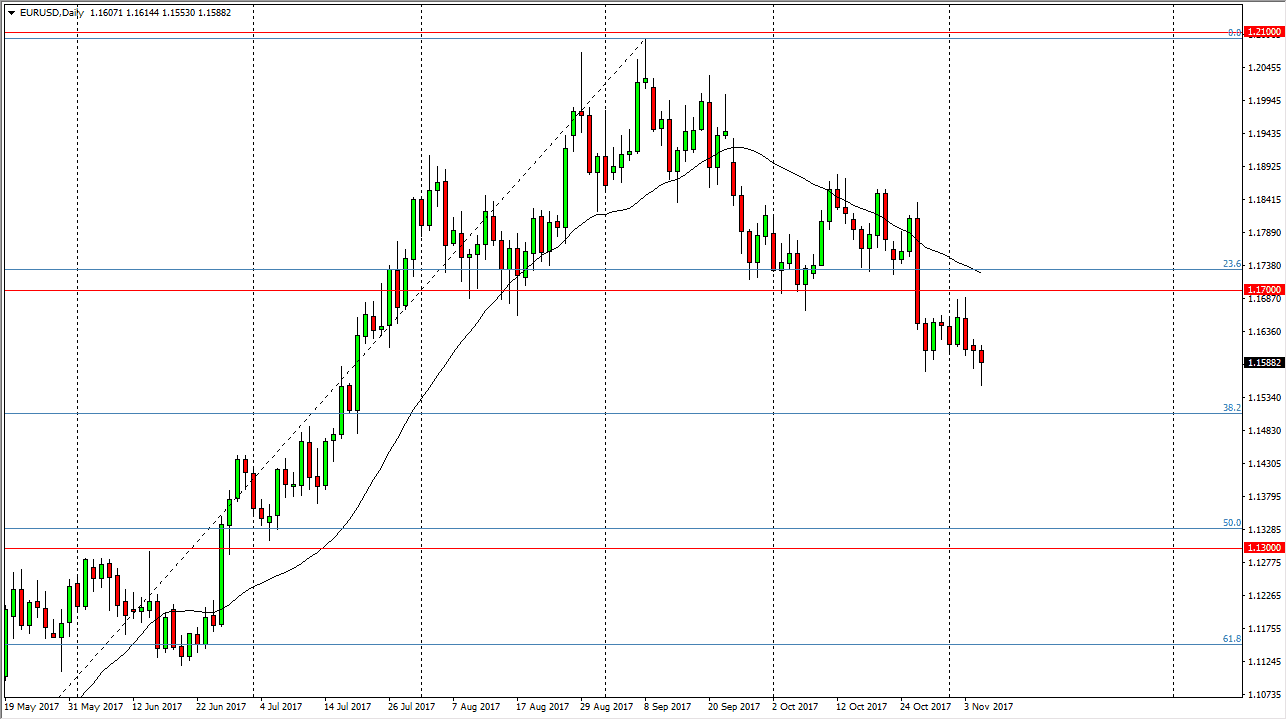Click the current price tag 1.15882
The height and width of the screenshot is (720, 1287).
click(x=1264, y=364)
